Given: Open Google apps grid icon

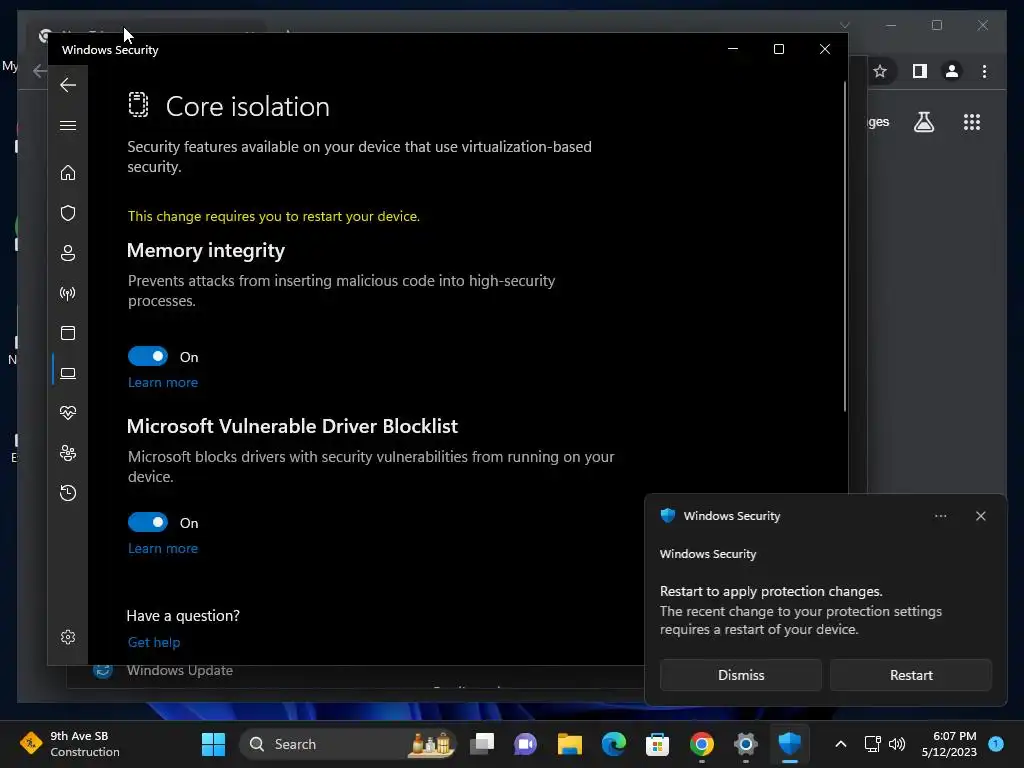Looking at the screenshot, I should (x=972, y=122).
